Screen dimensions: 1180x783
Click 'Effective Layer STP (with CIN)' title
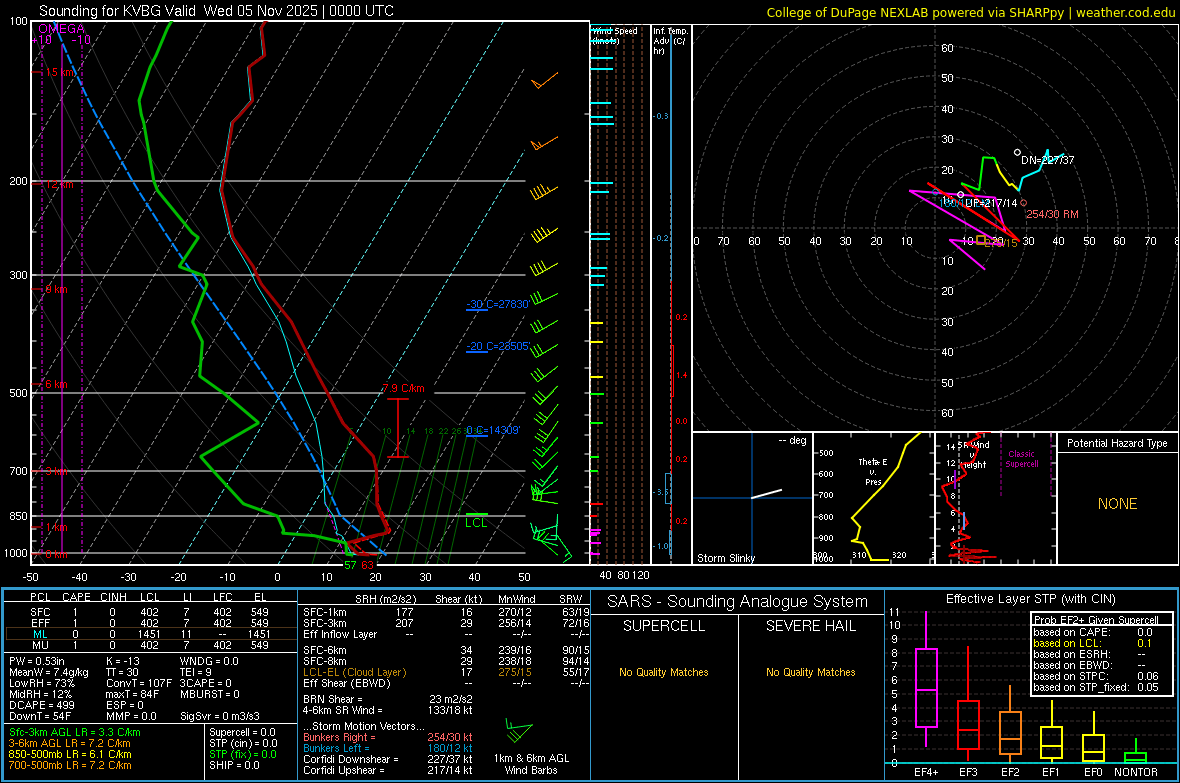pyautogui.click(x=1030, y=599)
